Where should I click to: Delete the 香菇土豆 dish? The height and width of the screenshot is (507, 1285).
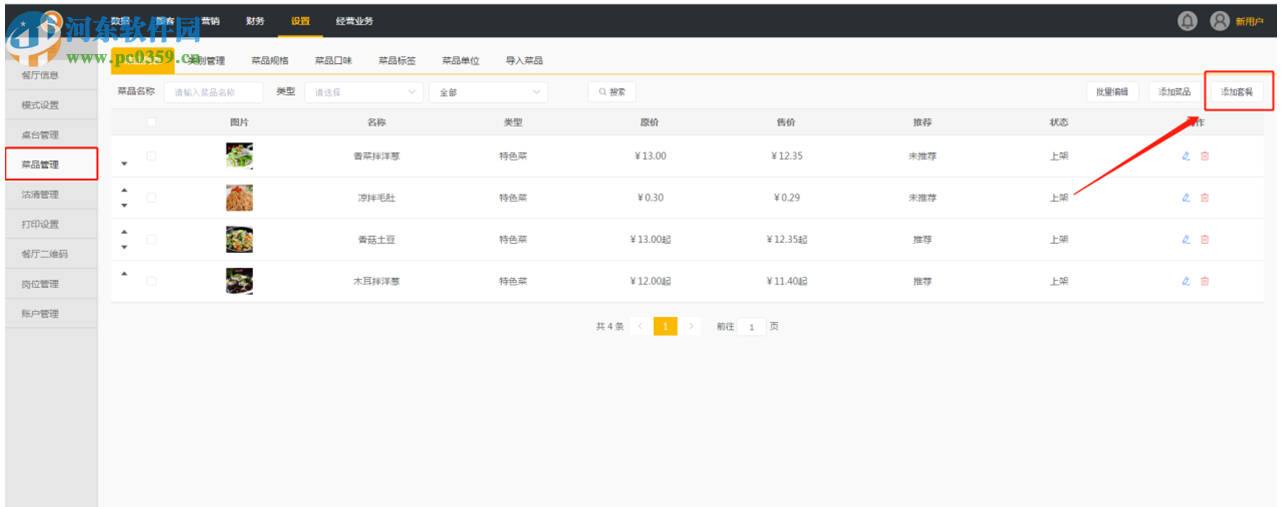point(1205,240)
